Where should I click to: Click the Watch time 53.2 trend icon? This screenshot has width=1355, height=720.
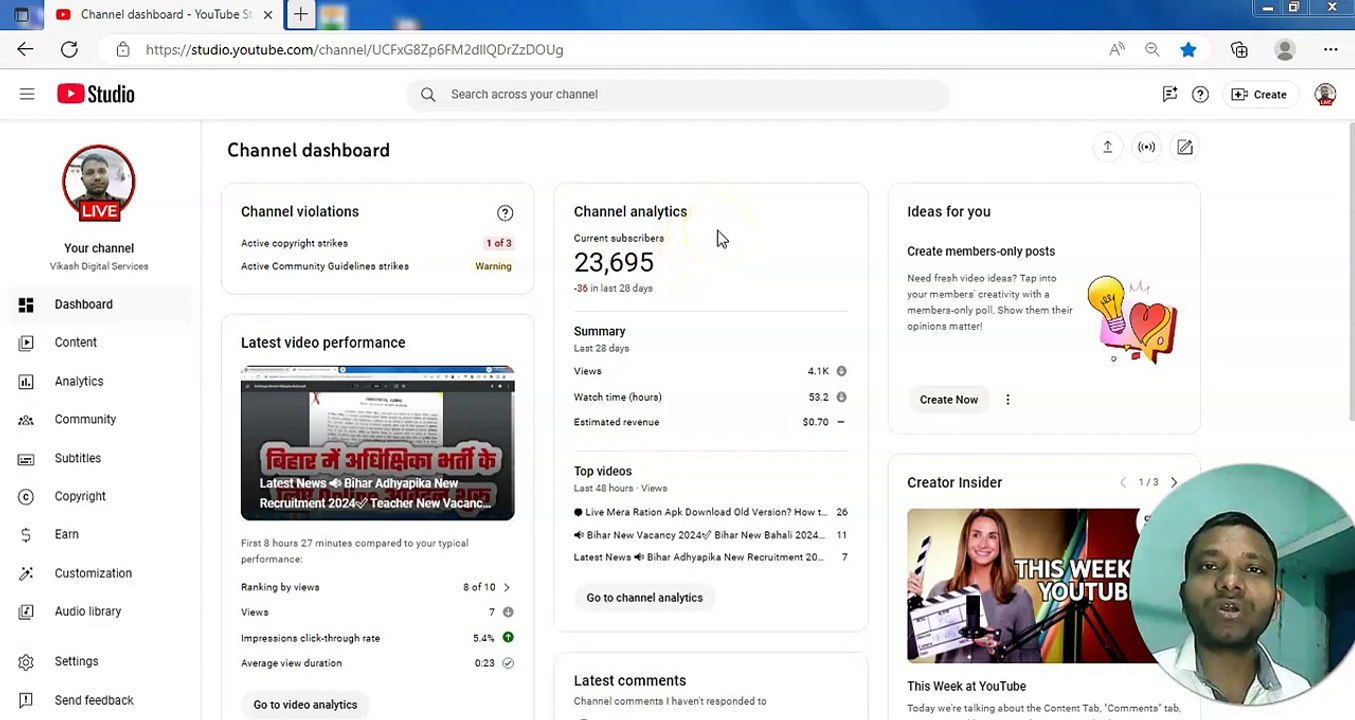(841, 397)
